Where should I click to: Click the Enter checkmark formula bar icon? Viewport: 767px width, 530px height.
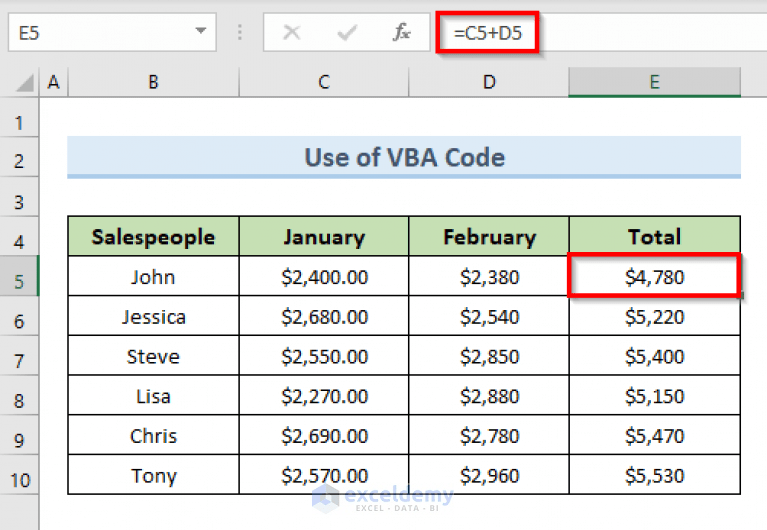(x=347, y=33)
